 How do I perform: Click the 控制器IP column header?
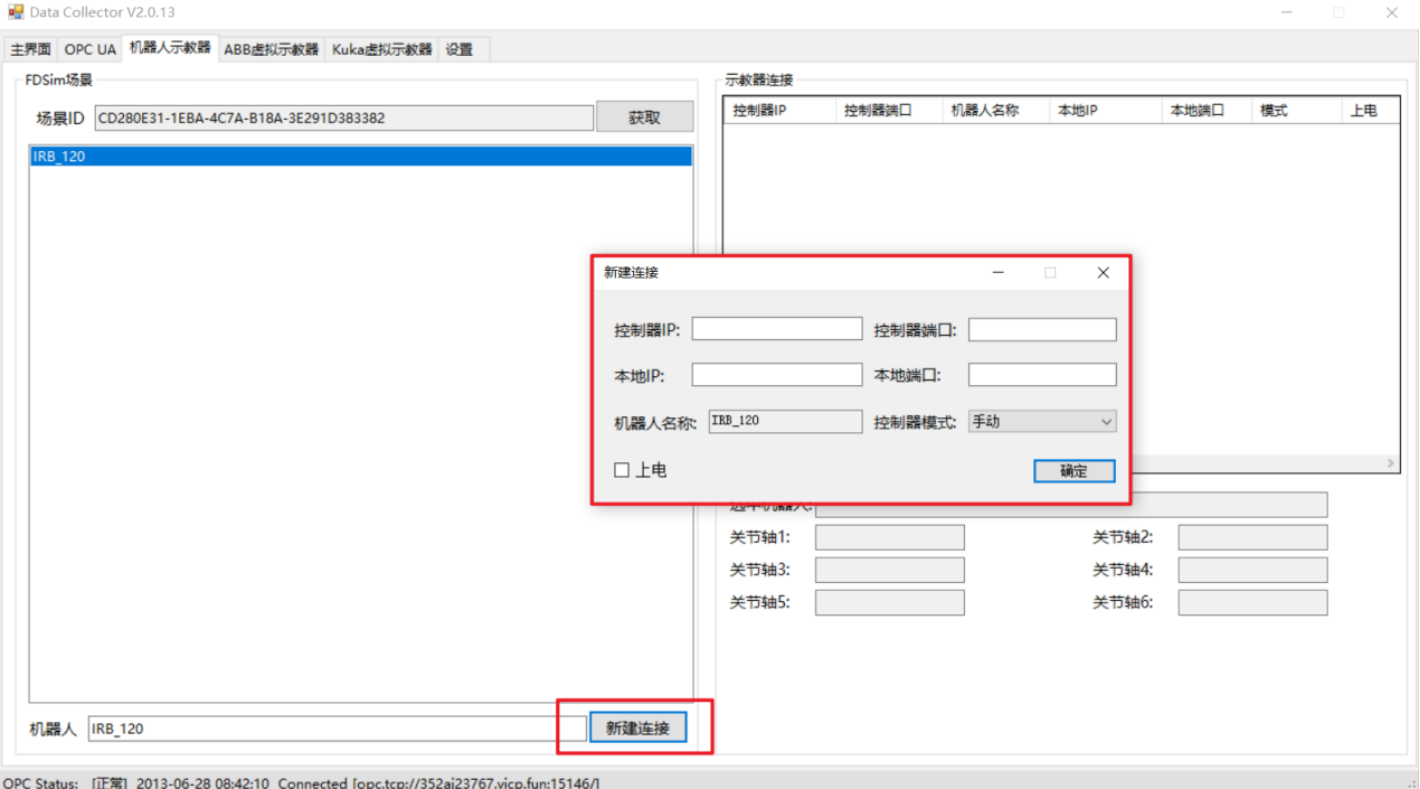pos(778,111)
